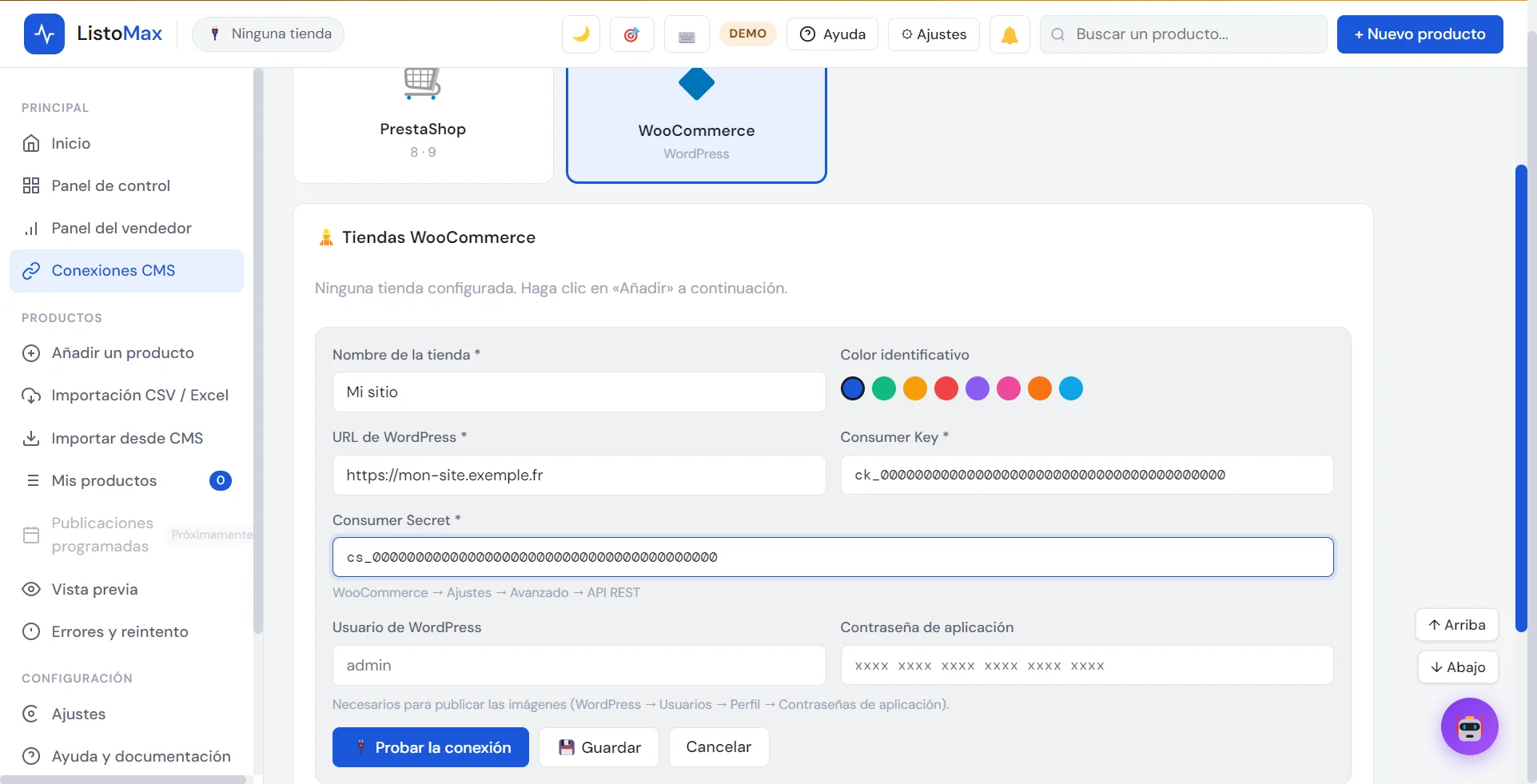Go to Inicio in sidebar

126,143
